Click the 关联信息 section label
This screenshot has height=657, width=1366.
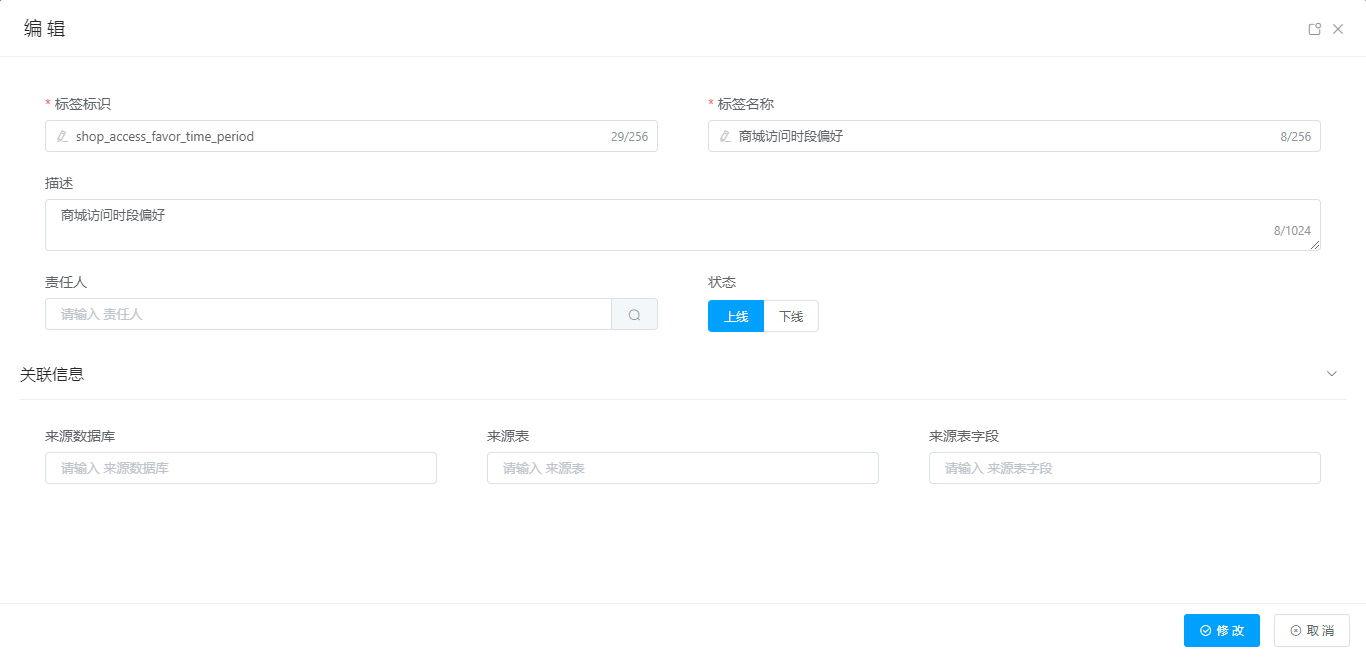[50, 374]
